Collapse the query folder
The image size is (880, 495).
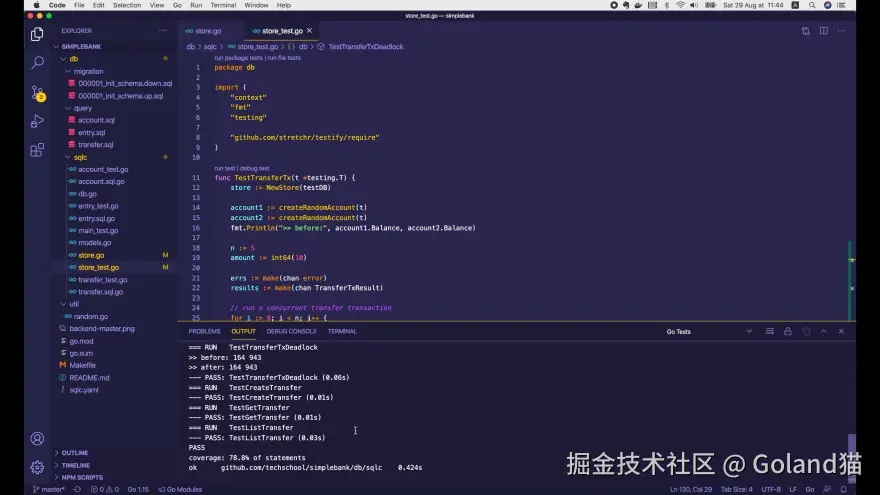click(68, 108)
